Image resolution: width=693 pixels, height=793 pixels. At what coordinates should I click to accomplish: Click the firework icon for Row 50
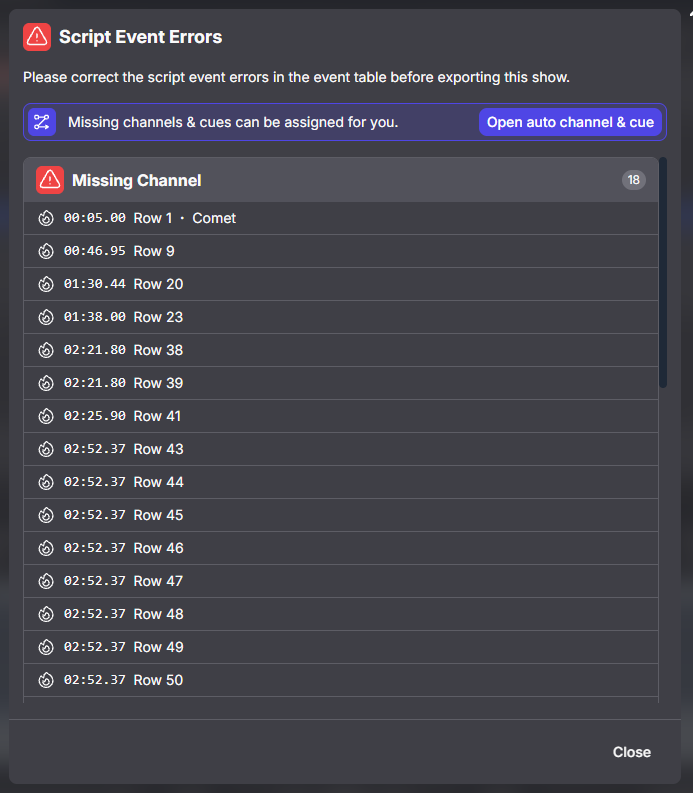(x=46, y=680)
